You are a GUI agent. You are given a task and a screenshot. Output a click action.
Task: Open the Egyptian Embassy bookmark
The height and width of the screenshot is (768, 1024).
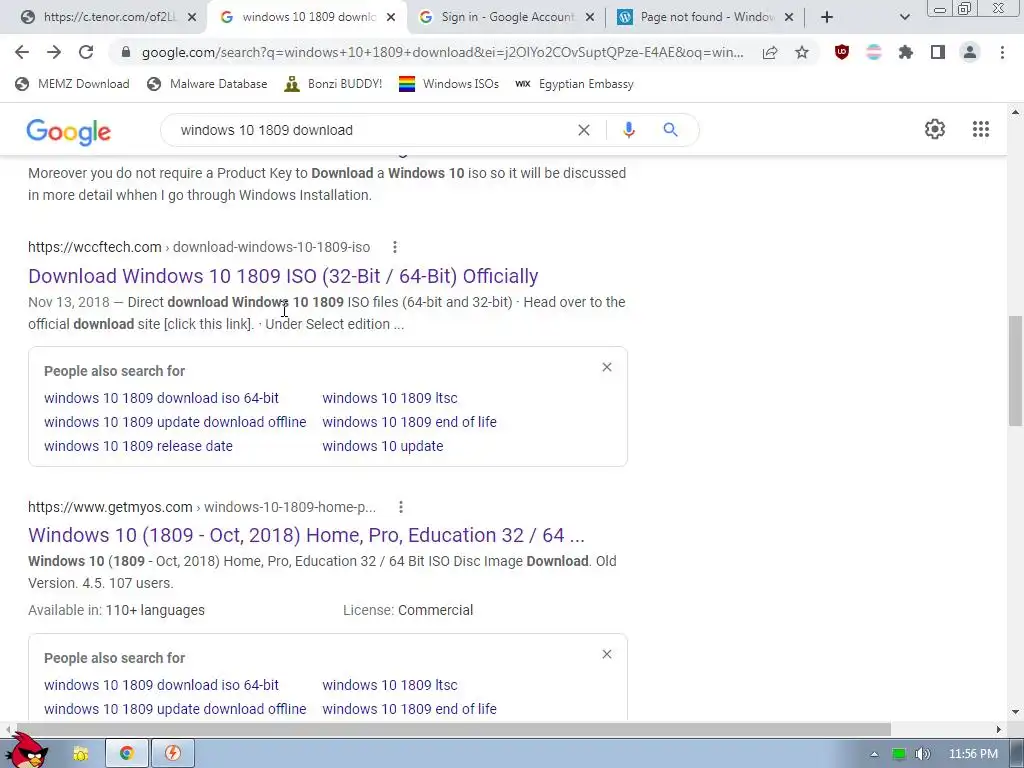pyautogui.click(x=575, y=84)
